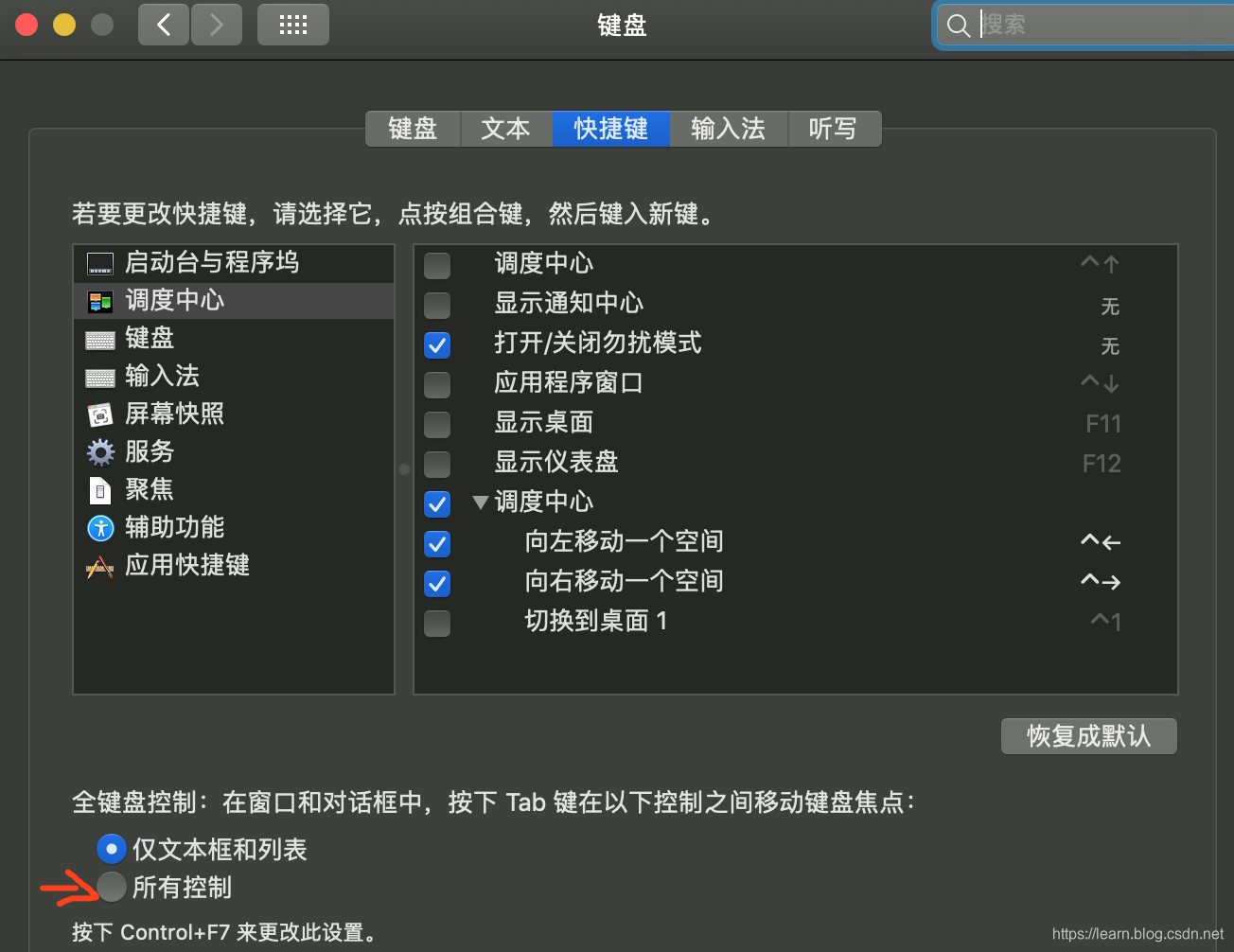1234x952 pixels.
Task: Select the 所有控制 radio button
Action: tap(112, 887)
